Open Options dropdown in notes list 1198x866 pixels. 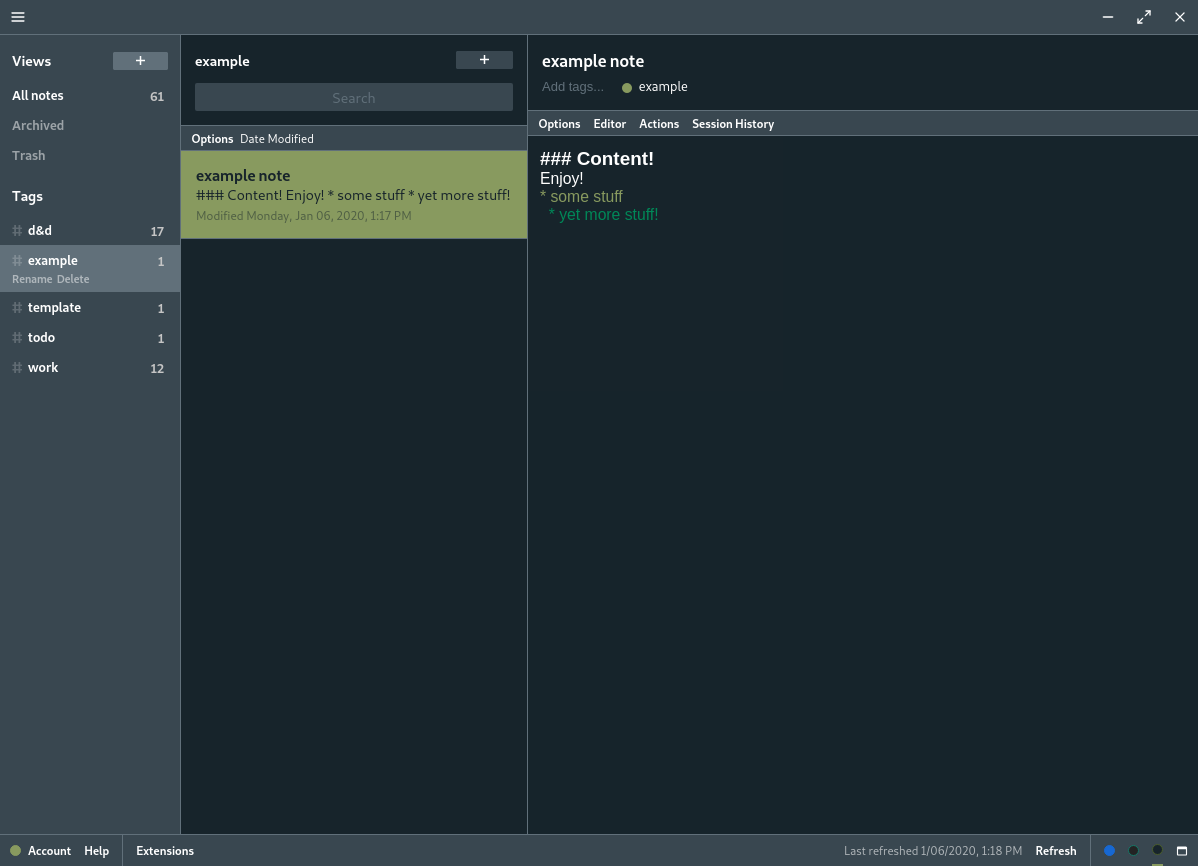tap(212, 139)
